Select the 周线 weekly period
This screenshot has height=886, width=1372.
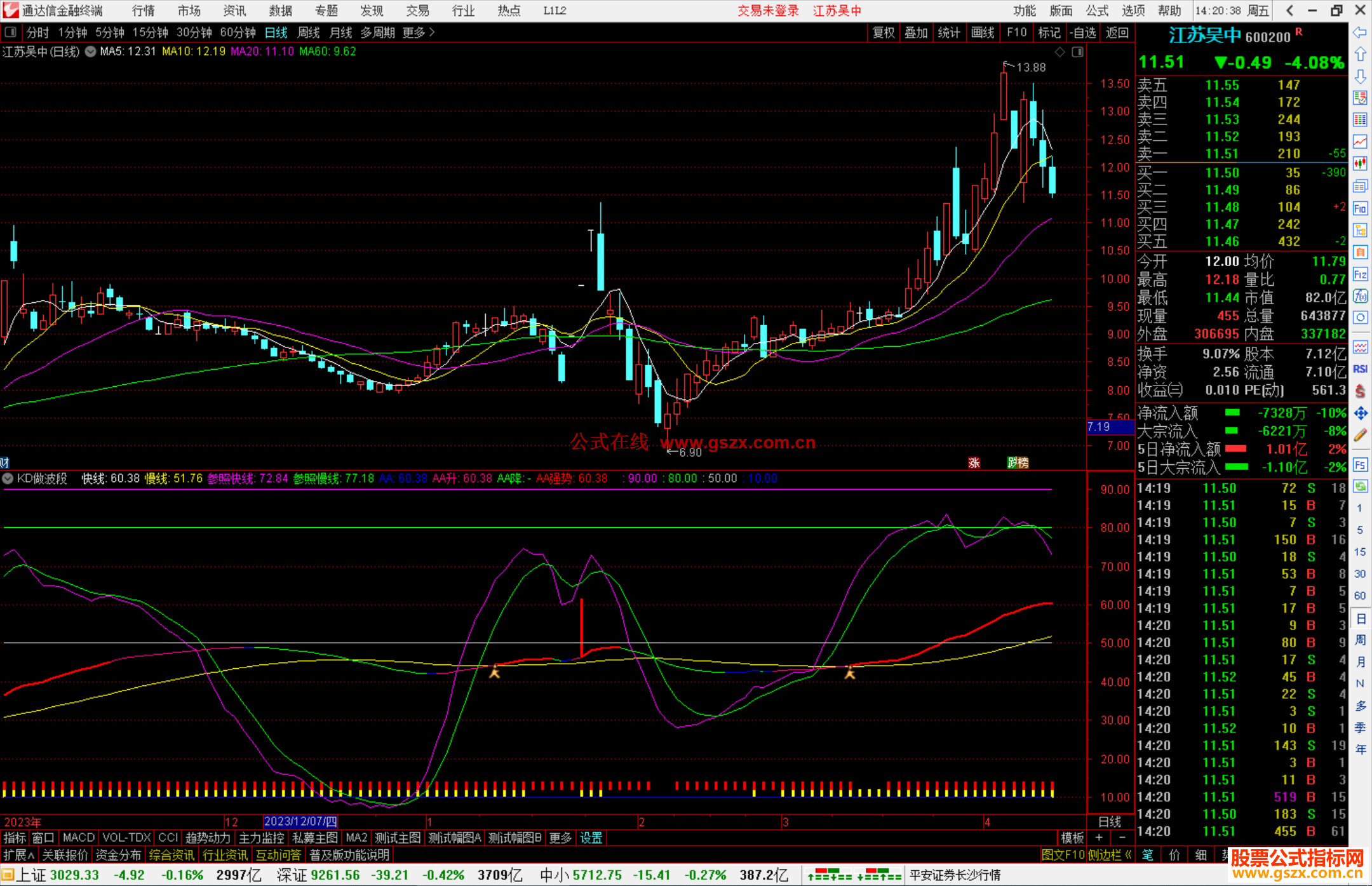(x=309, y=32)
